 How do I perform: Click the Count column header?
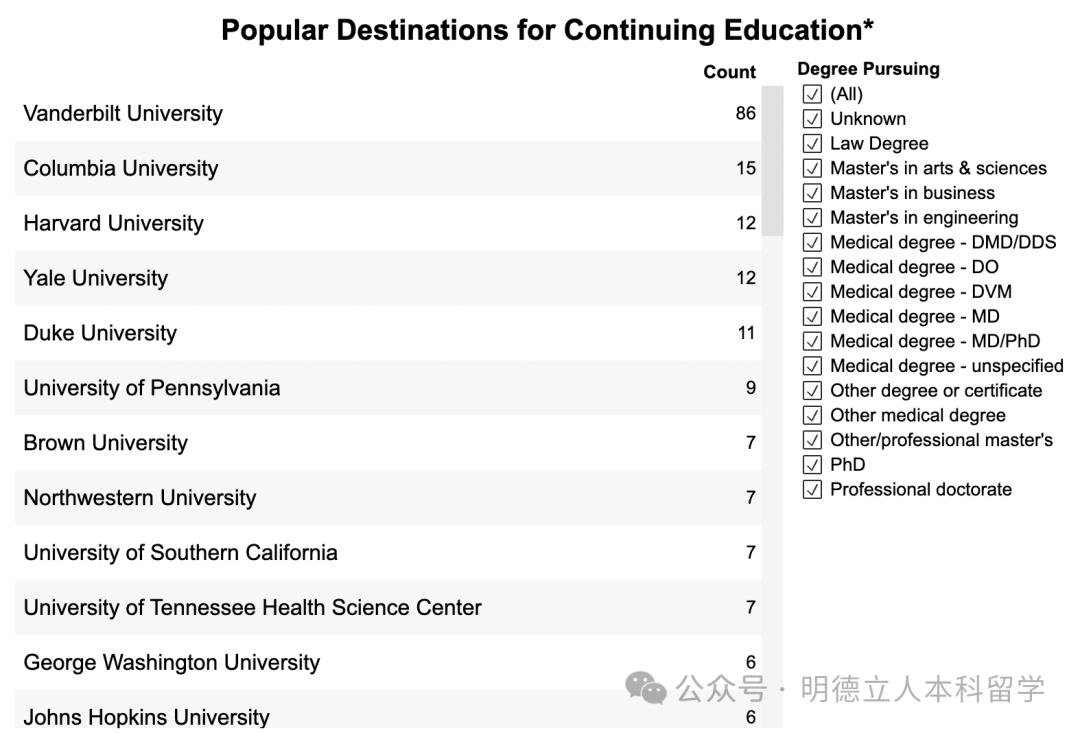click(729, 72)
